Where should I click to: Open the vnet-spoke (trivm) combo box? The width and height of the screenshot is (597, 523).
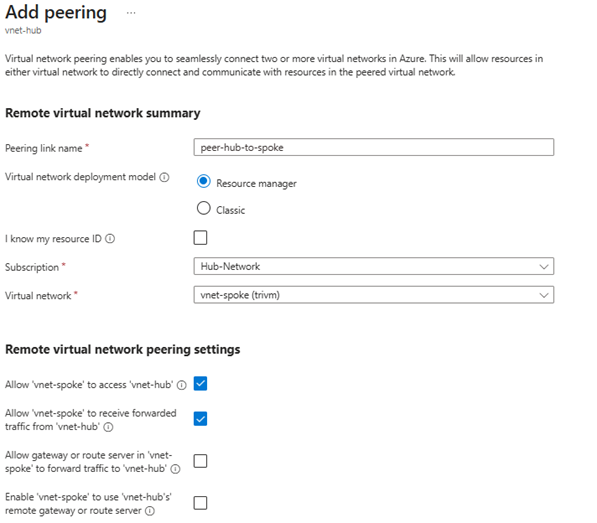374,295
